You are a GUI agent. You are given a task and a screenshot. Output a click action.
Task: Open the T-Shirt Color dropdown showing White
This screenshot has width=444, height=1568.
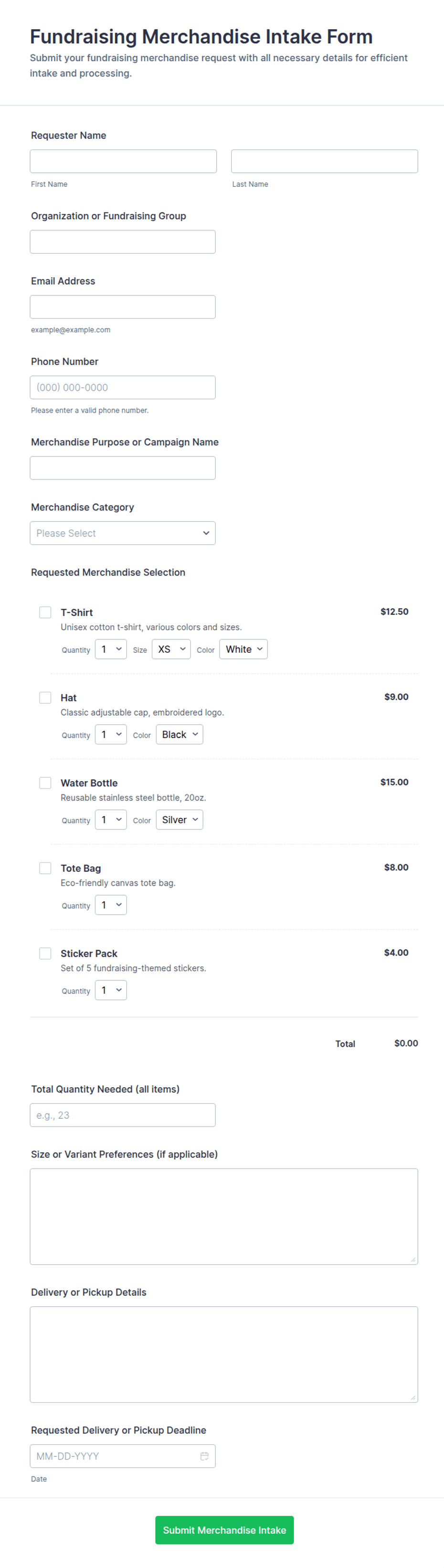[243, 649]
